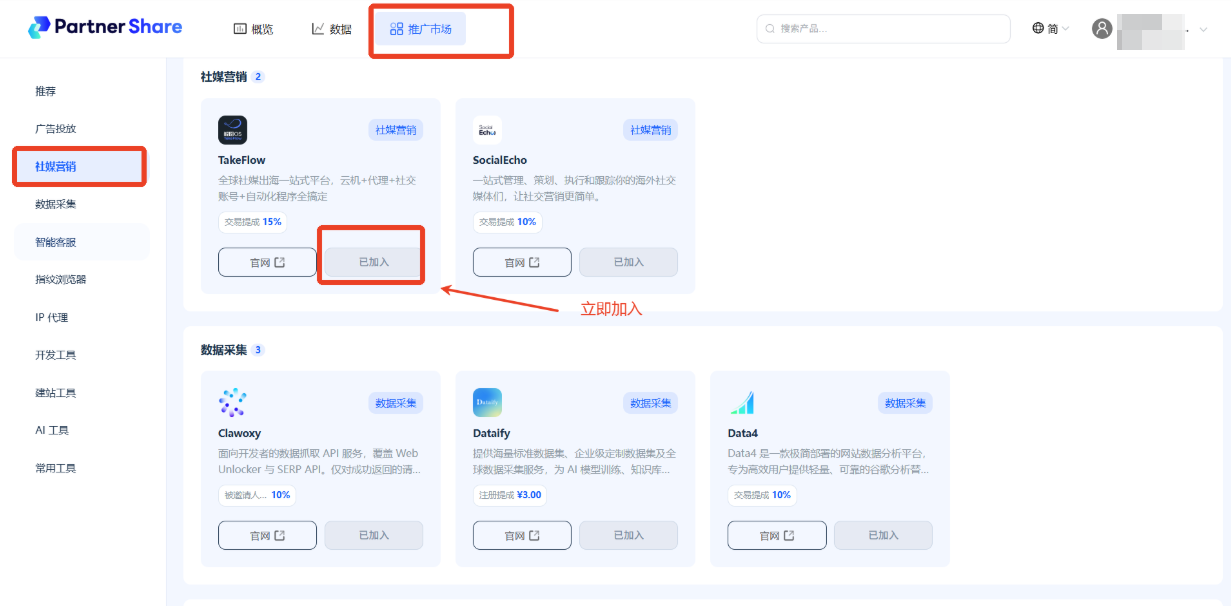
Task: Click the Data4 product title
Action: [x=743, y=433]
